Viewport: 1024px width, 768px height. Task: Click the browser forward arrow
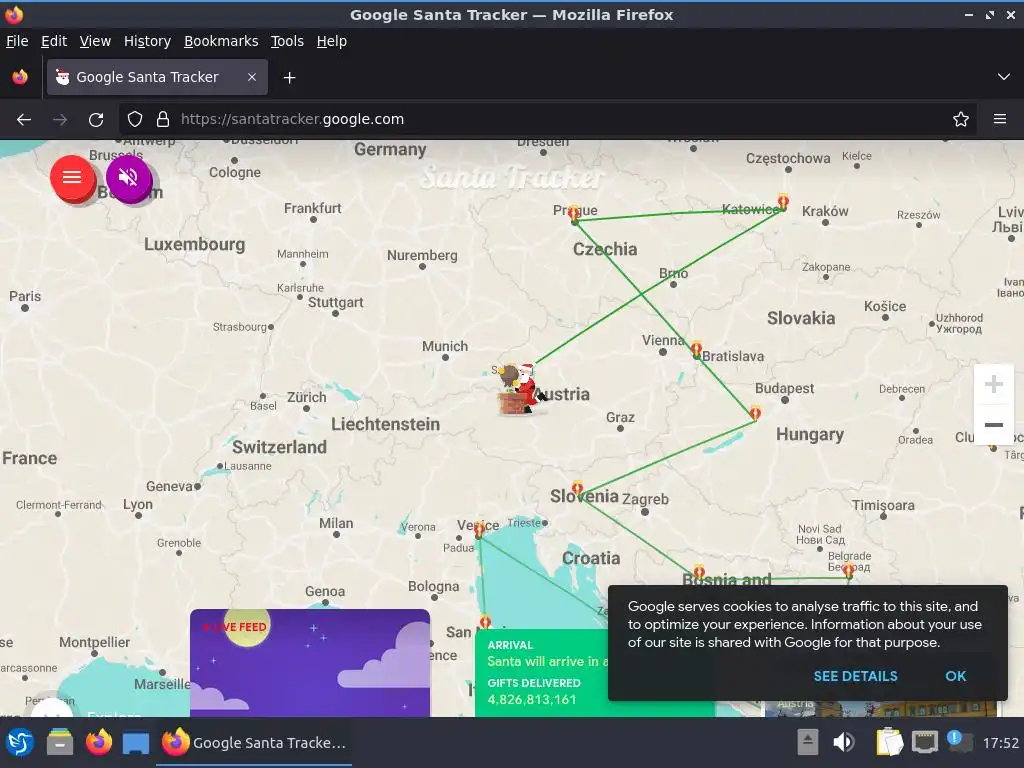(x=60, y=120)
